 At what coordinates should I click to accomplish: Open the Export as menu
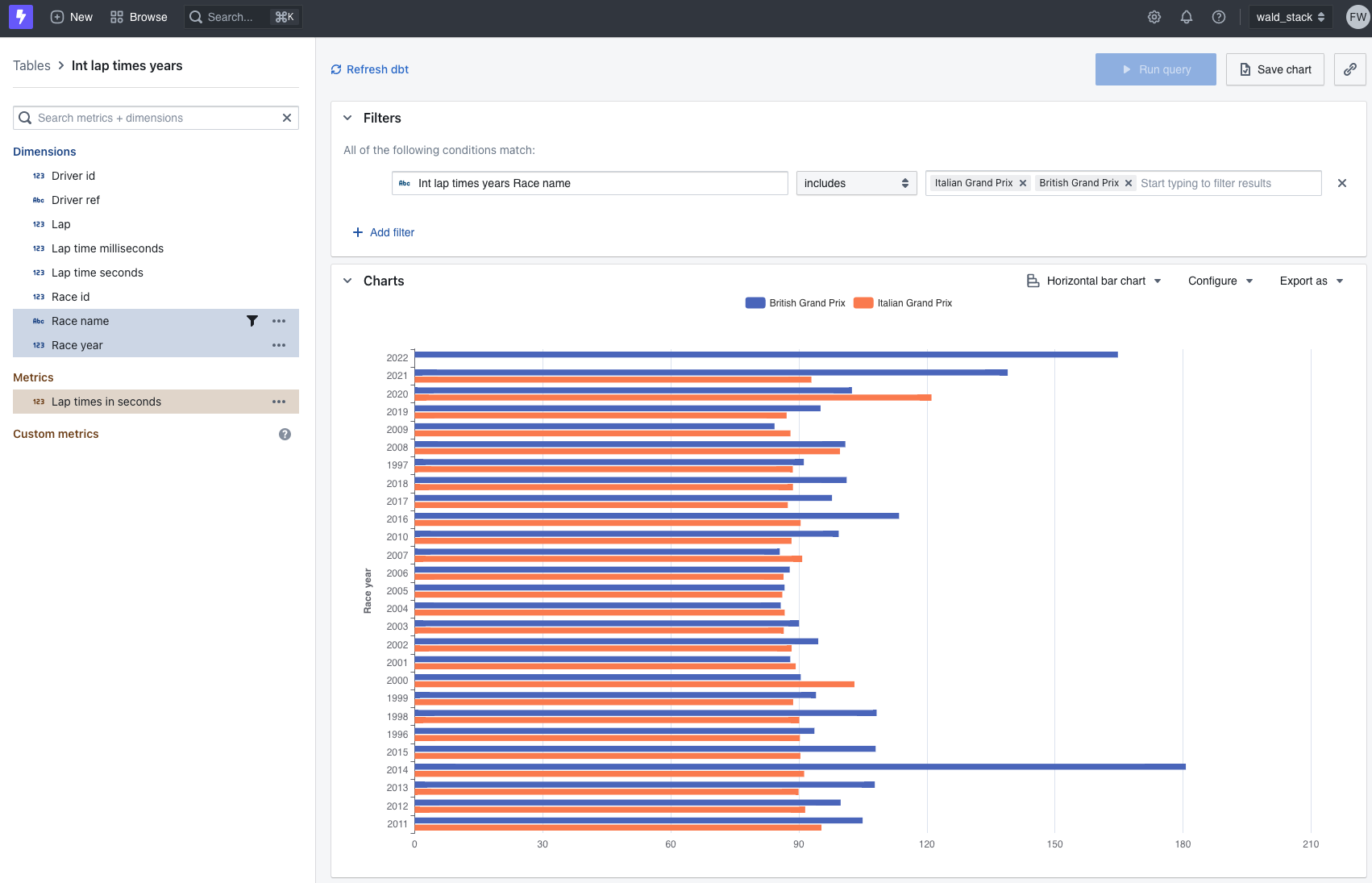pyautogui.click(x=1312, y=281)
